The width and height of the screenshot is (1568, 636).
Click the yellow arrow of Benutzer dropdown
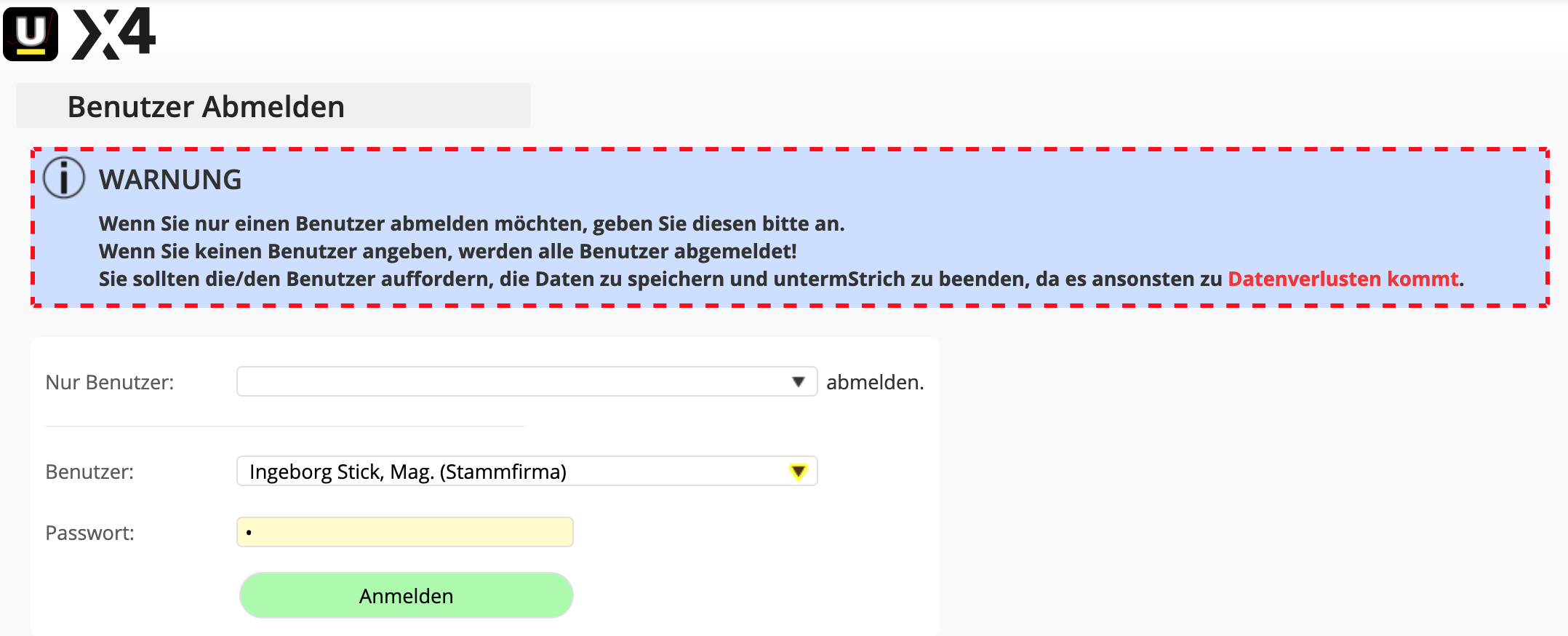click(798, 472)
